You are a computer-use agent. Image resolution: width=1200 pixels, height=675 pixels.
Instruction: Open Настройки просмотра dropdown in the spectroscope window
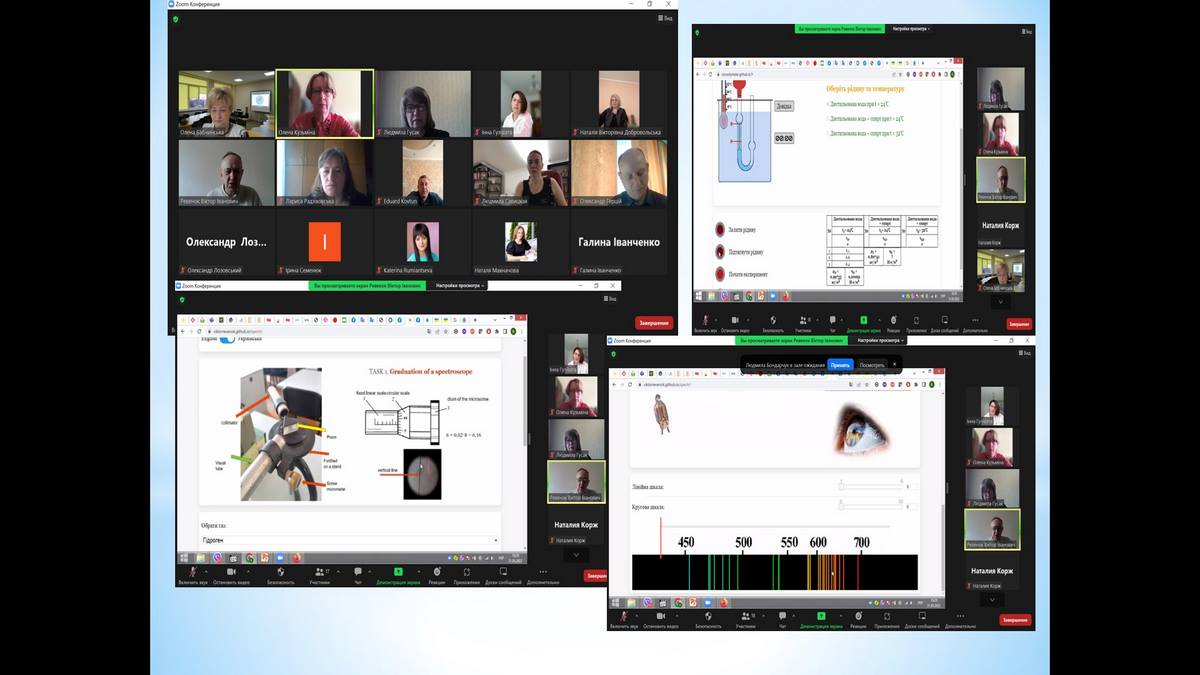pos(460,286)
